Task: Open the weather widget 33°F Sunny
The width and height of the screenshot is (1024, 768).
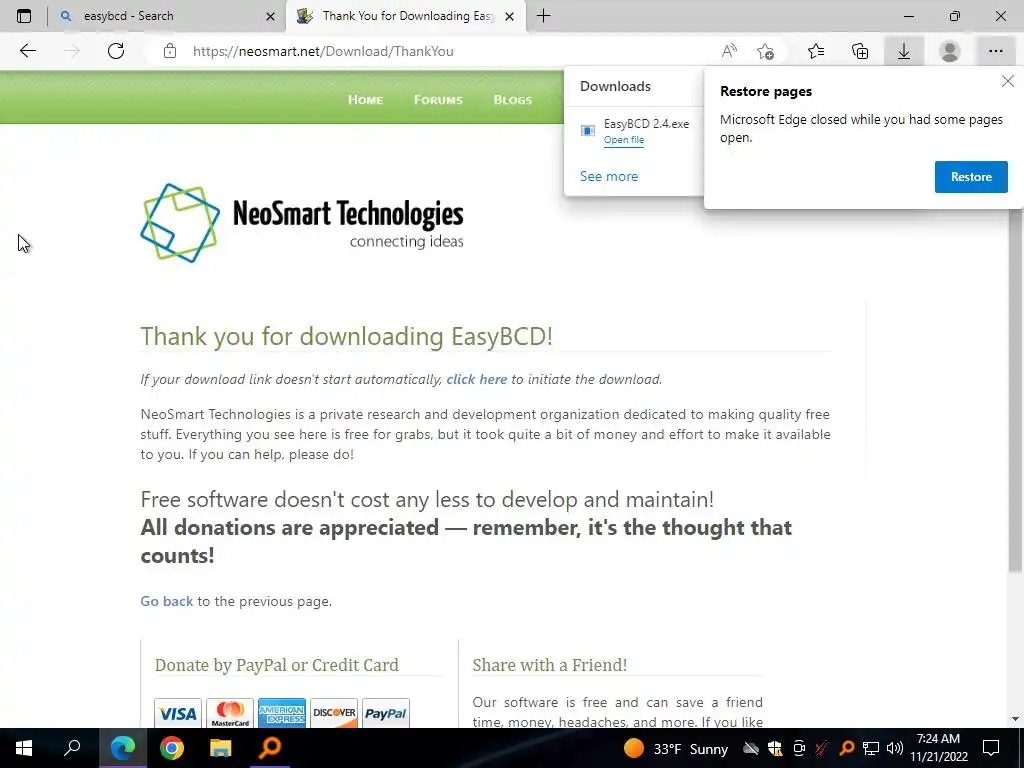Action: [x=676, y=748]
